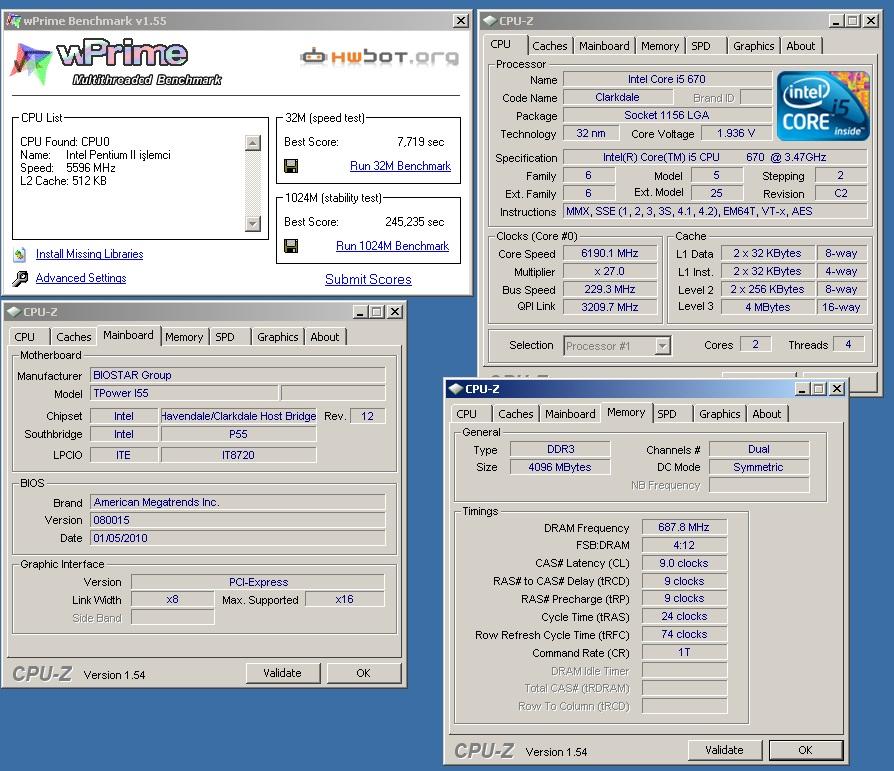The height and width of the screenshot is (771, 894).
Task: Click the CPU-Z Memory window title icon
Action: 456,389
